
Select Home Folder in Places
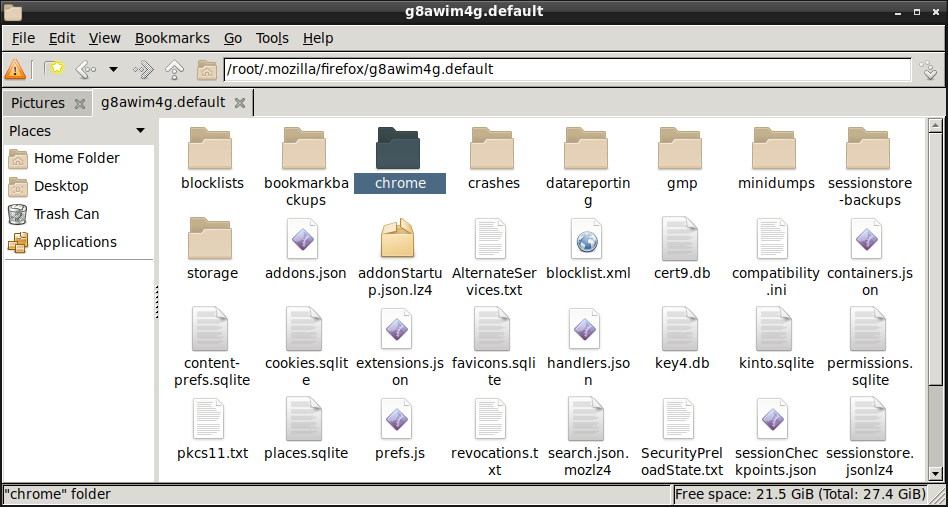pos(79,158)
